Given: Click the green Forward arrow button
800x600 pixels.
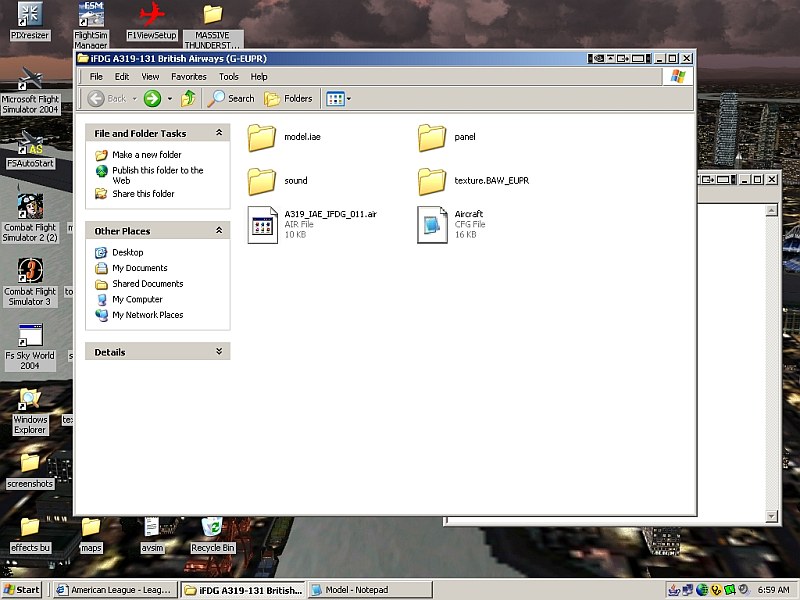Looking at the screenshot, I should coord(152,98).
